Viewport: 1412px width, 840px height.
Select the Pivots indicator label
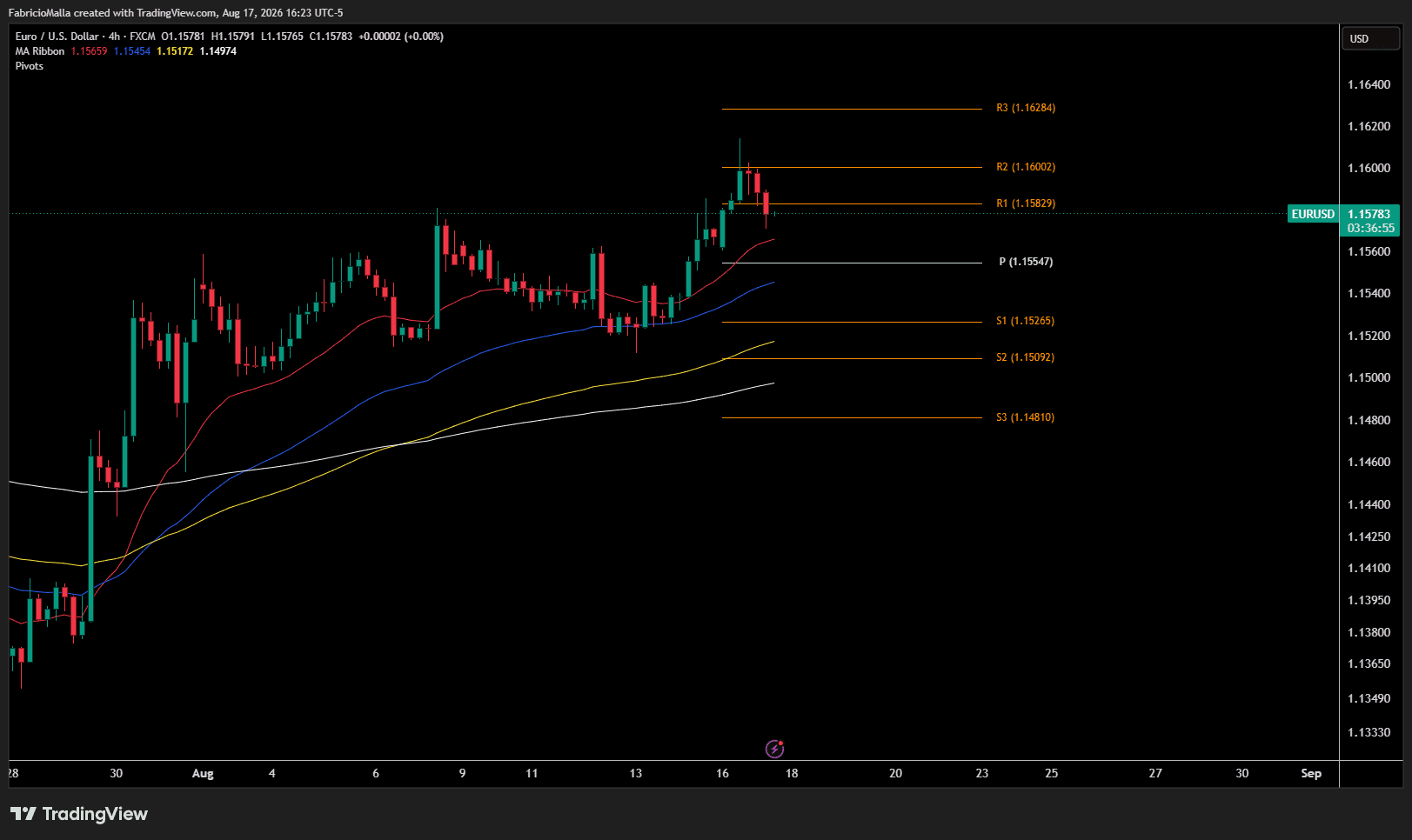pos(30,66)
